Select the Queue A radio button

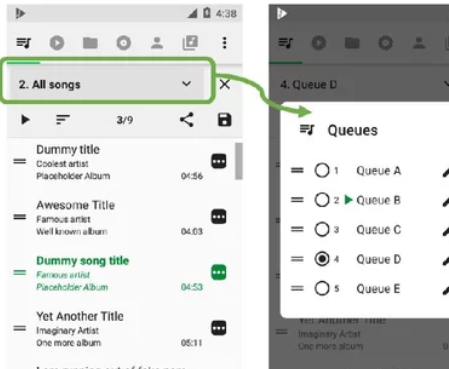(x=322, y=170)
